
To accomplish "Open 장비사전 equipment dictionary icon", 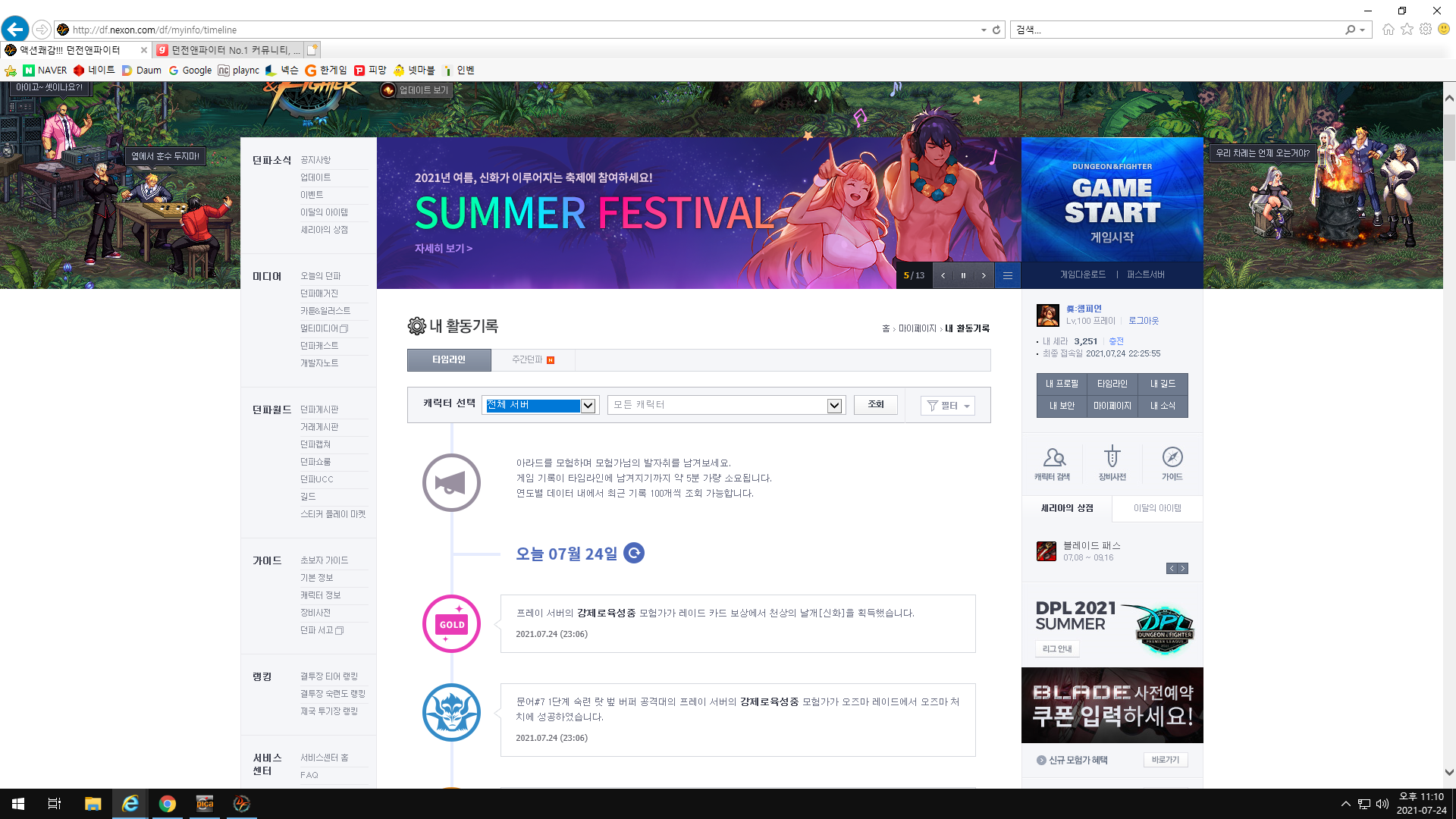I will 1112,463.
